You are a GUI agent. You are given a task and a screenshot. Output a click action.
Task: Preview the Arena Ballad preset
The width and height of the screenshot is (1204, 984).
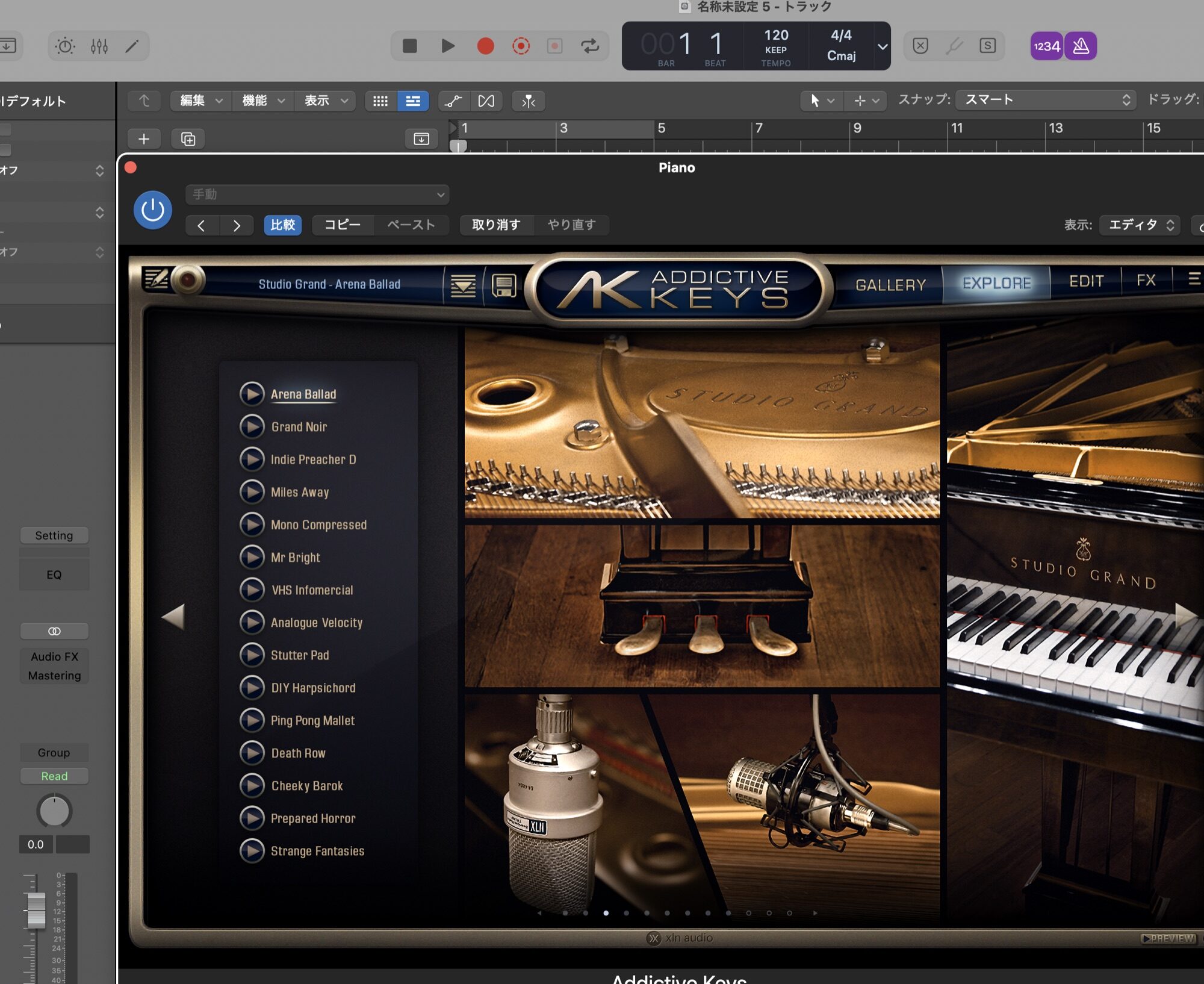(x=252, y=394)
